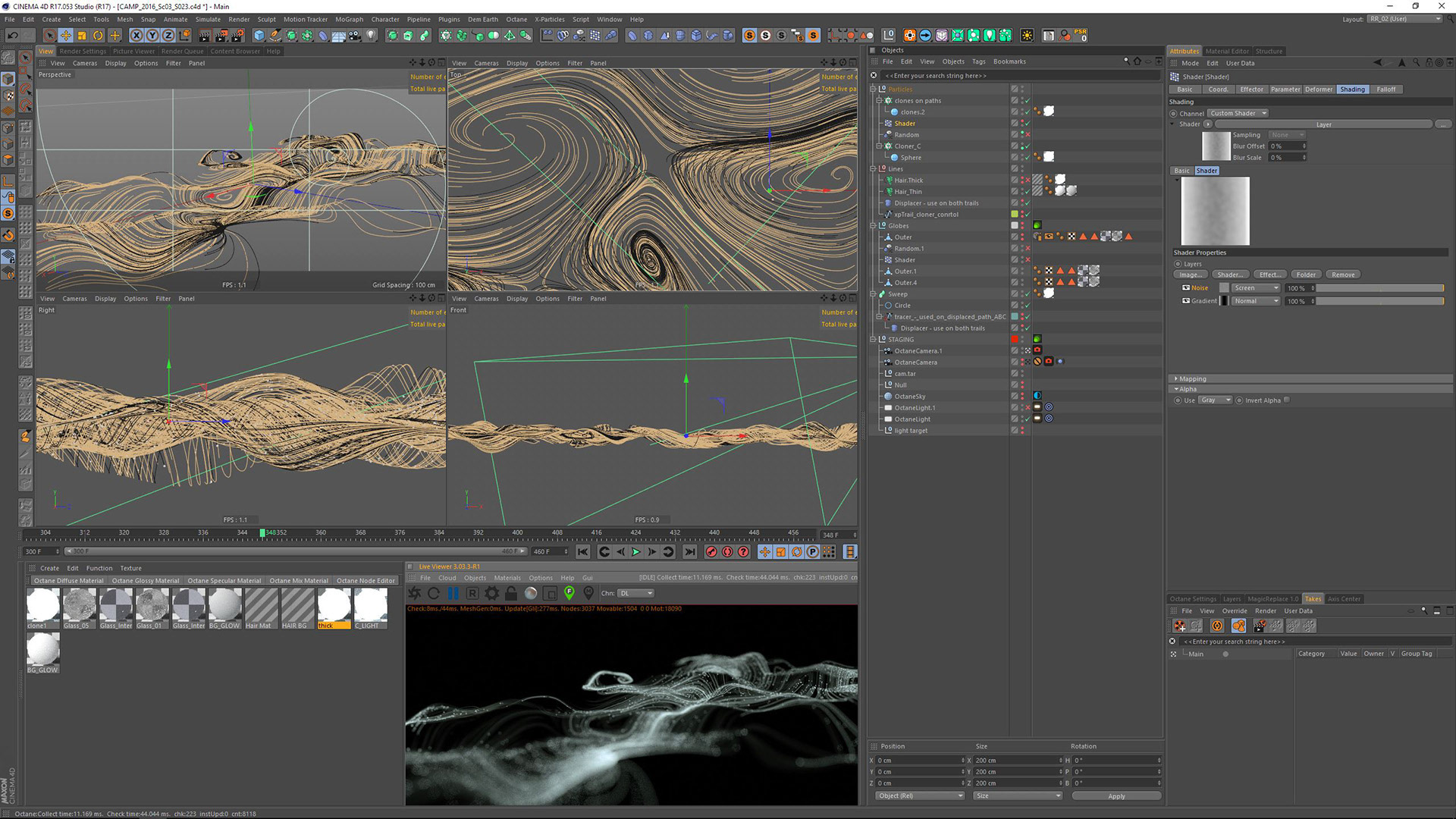Screen dimensions: 1456x819
Task: Click the Shader... button
Action: point(1229,275)
